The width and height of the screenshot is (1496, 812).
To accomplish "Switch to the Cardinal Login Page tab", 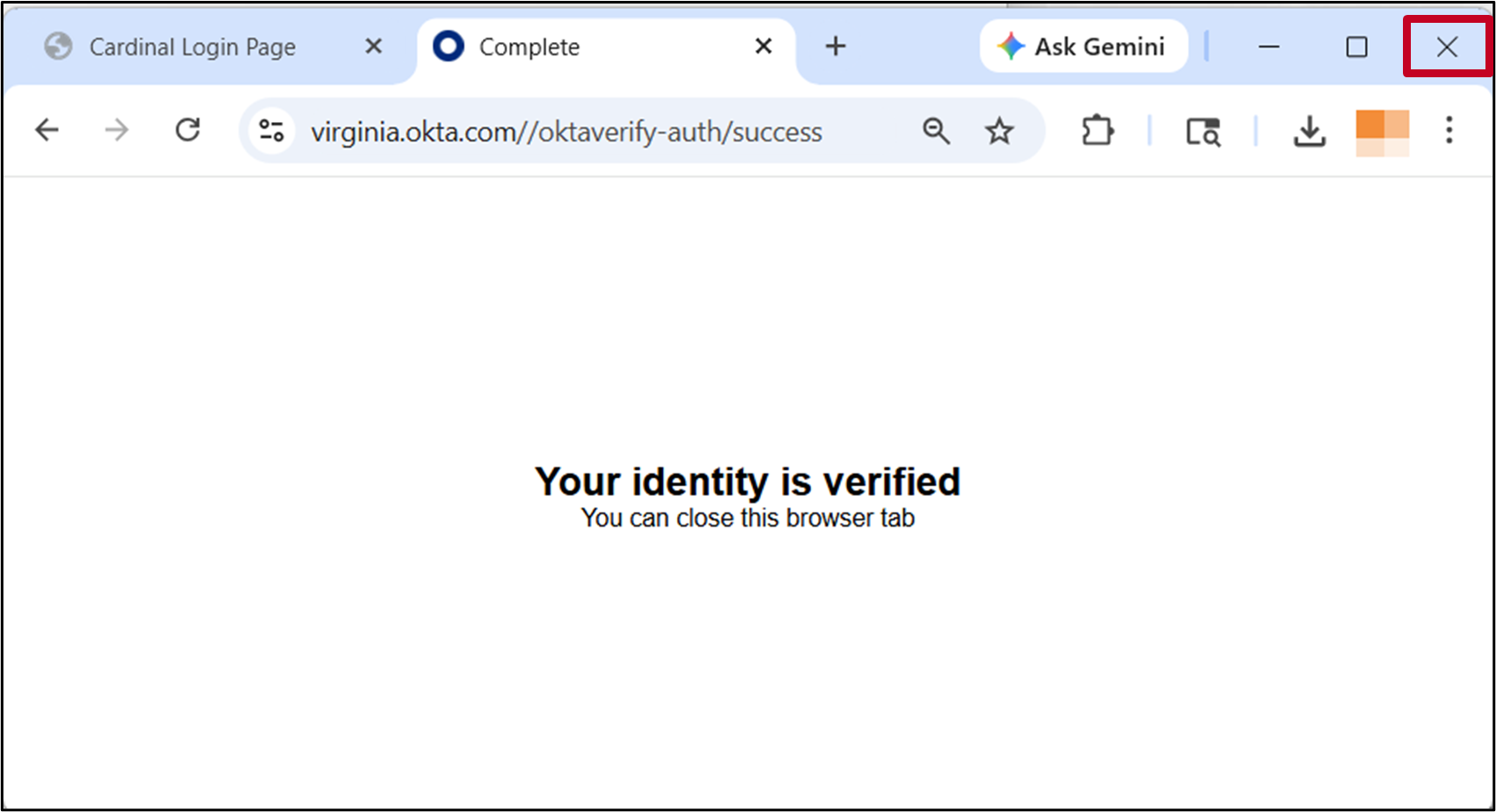I will coord(192,47).
